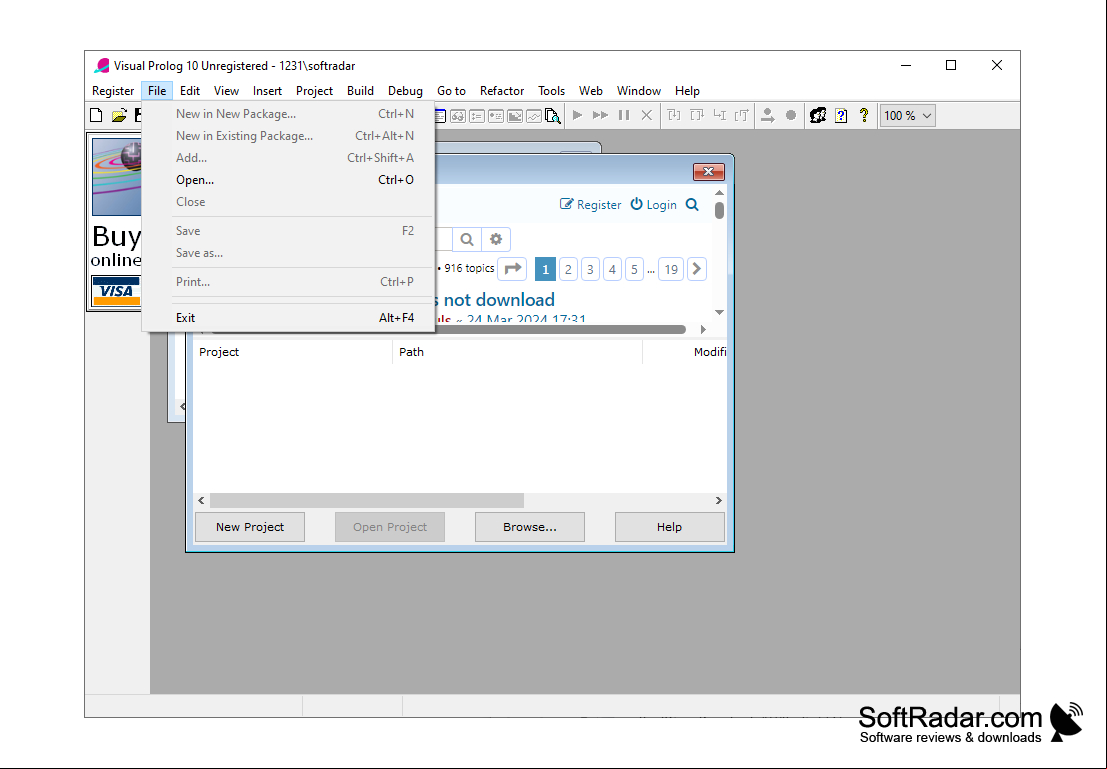This screenshot has width=1107, height=769.
Task: Open the Window menu
Action: [639, 90]
